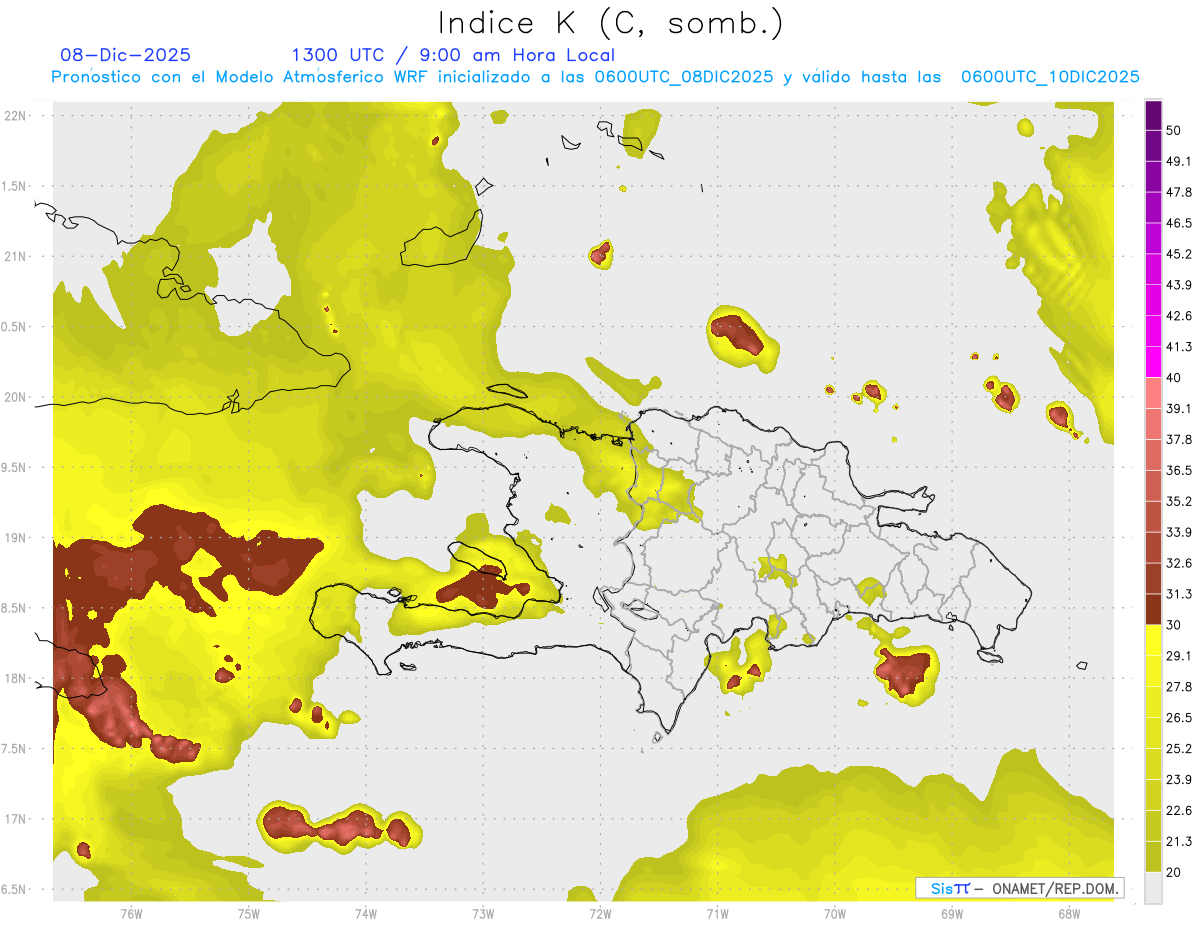Click the '76W' longitude axis label
Screen dimensions: 1200x927
pos(131,913)
